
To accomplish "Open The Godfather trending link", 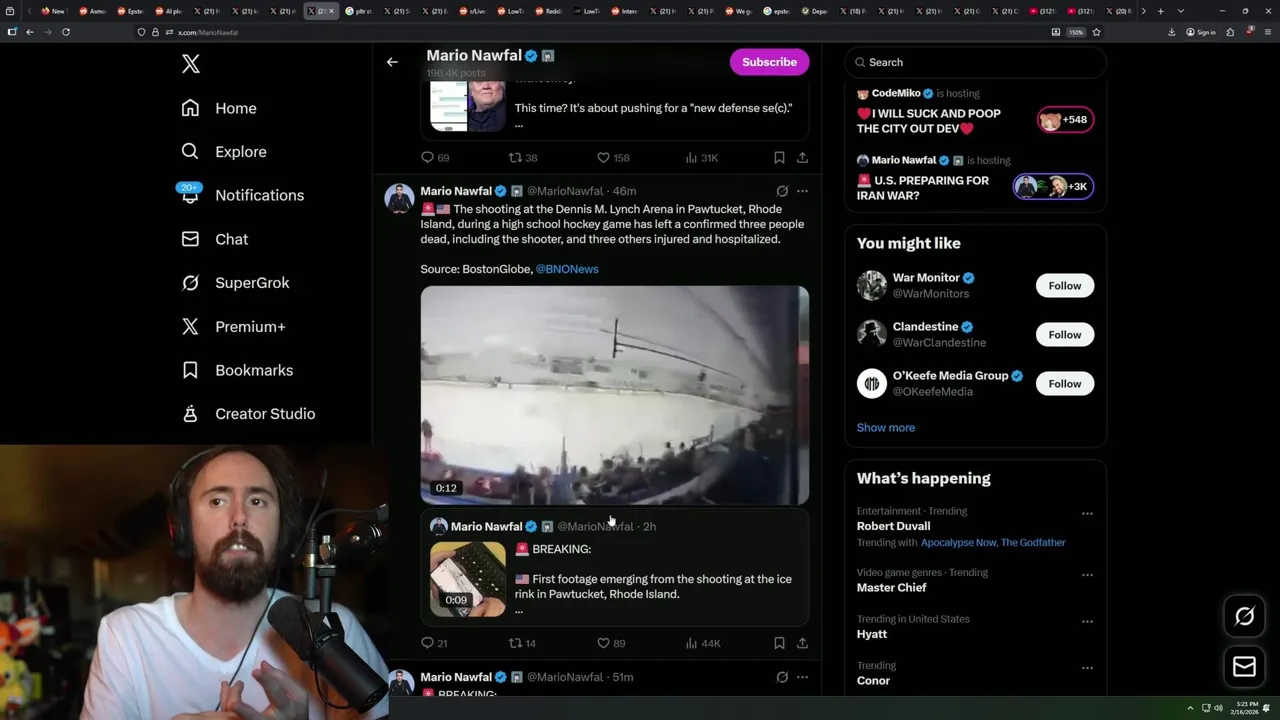I will coord(1033,543).
